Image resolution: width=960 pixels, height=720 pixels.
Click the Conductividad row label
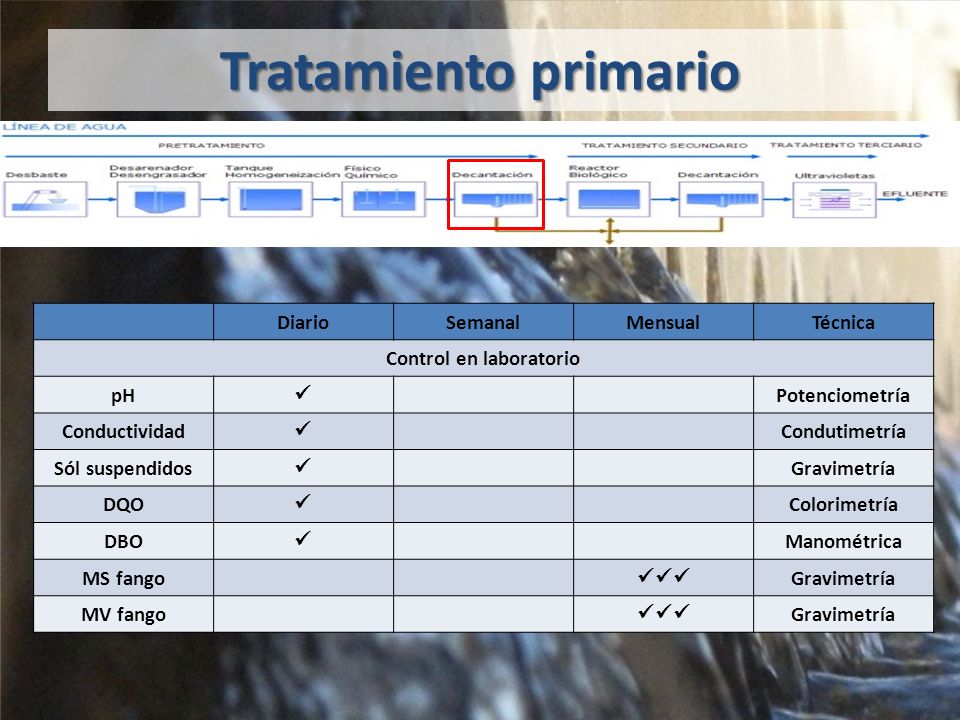pos(123,432)
